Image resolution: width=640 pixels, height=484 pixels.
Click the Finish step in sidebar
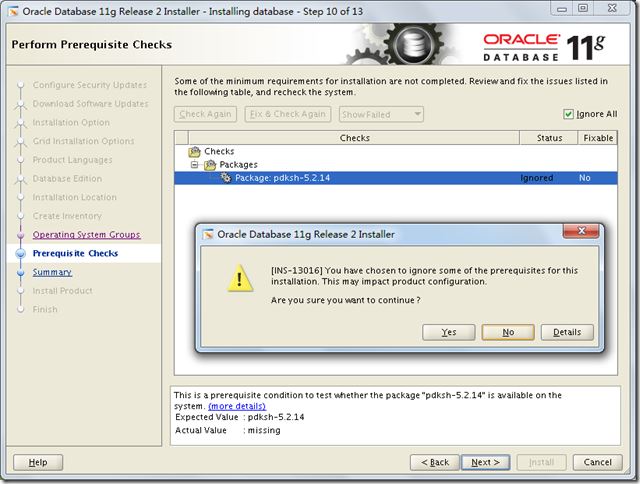tap(45, 309)
